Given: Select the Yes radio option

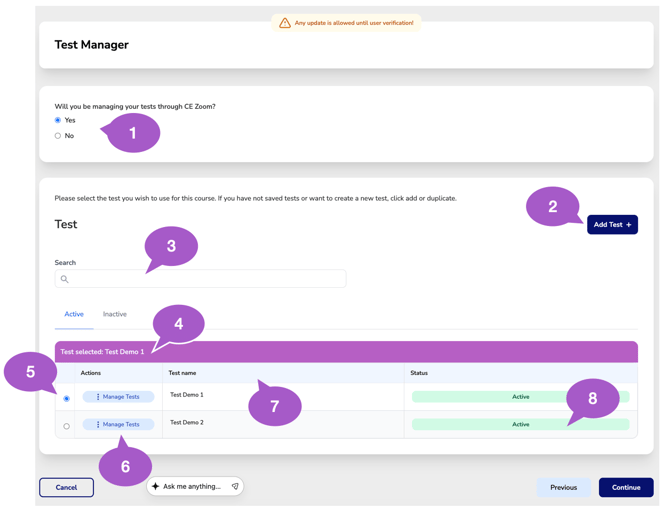Looking at the screenshot, I should click(x=58, y=120).
